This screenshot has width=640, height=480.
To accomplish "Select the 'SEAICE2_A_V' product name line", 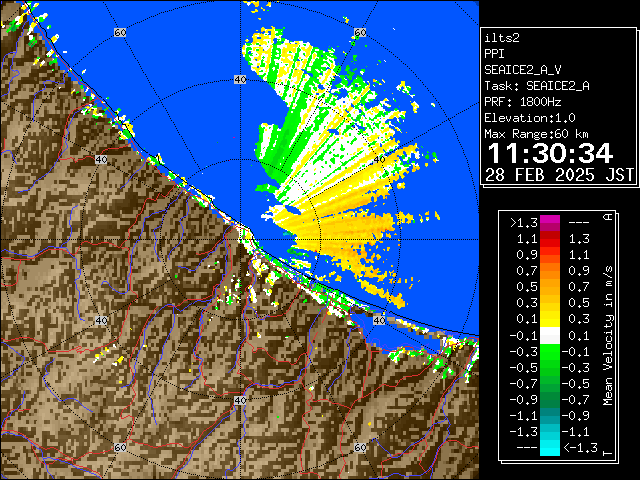I will pos(523,70).
